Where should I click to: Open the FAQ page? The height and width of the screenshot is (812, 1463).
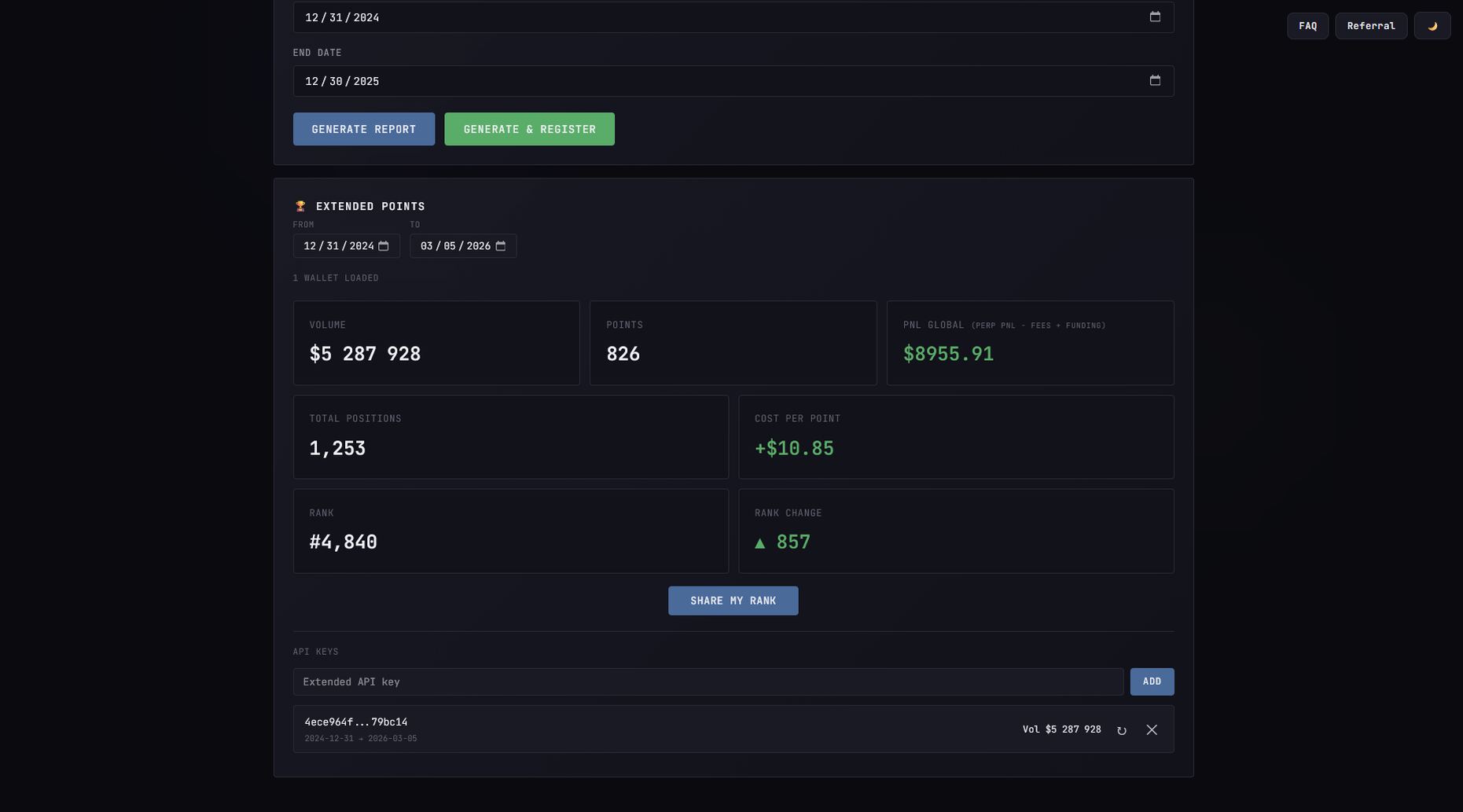pyautogui.click(x=1307, y=26)
